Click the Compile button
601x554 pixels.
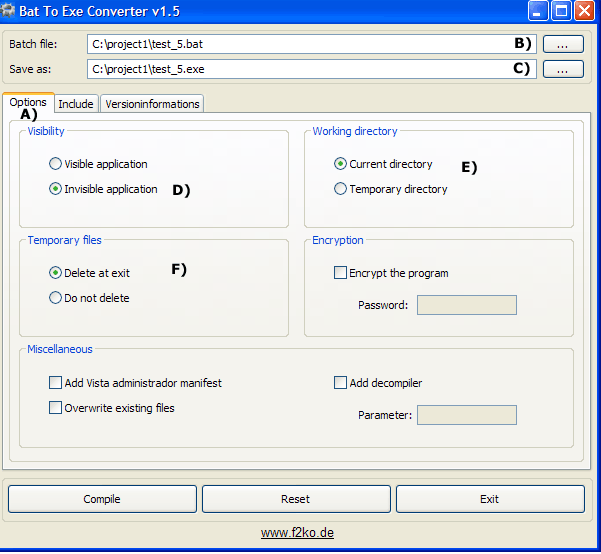(x=102, y=499)
